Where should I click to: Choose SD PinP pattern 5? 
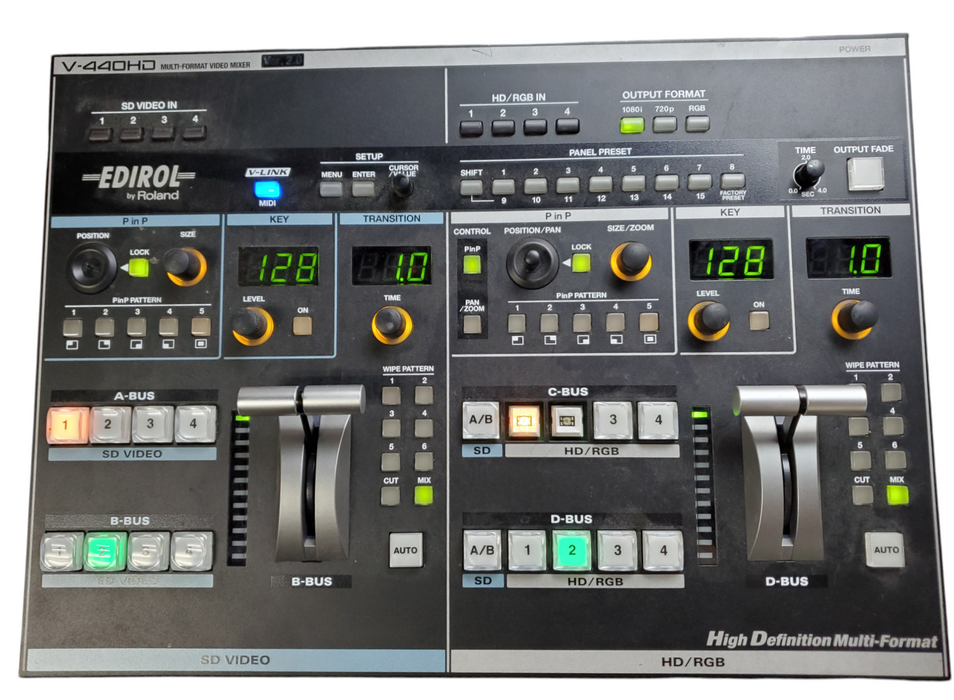click(x=201, y=326)
